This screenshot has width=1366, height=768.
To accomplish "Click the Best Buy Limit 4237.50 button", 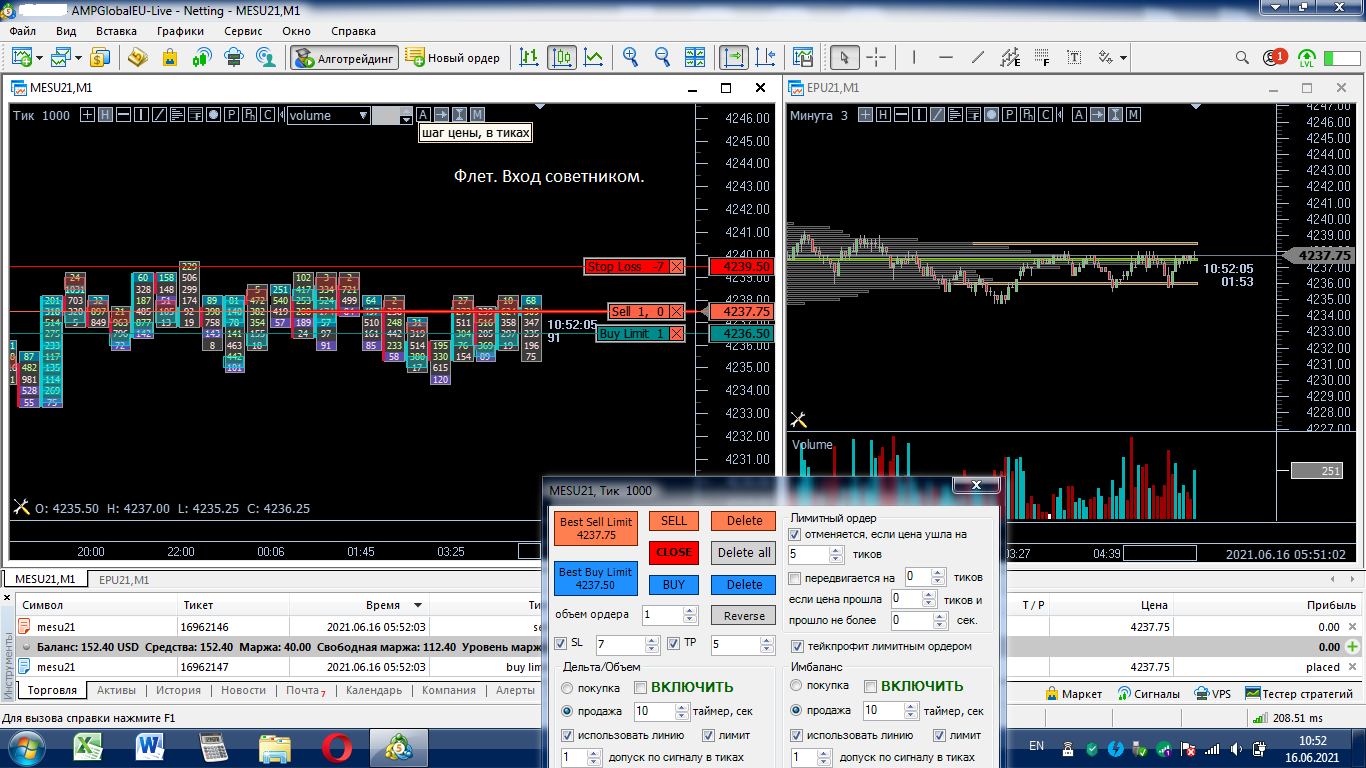I will (x=596, y=578).
